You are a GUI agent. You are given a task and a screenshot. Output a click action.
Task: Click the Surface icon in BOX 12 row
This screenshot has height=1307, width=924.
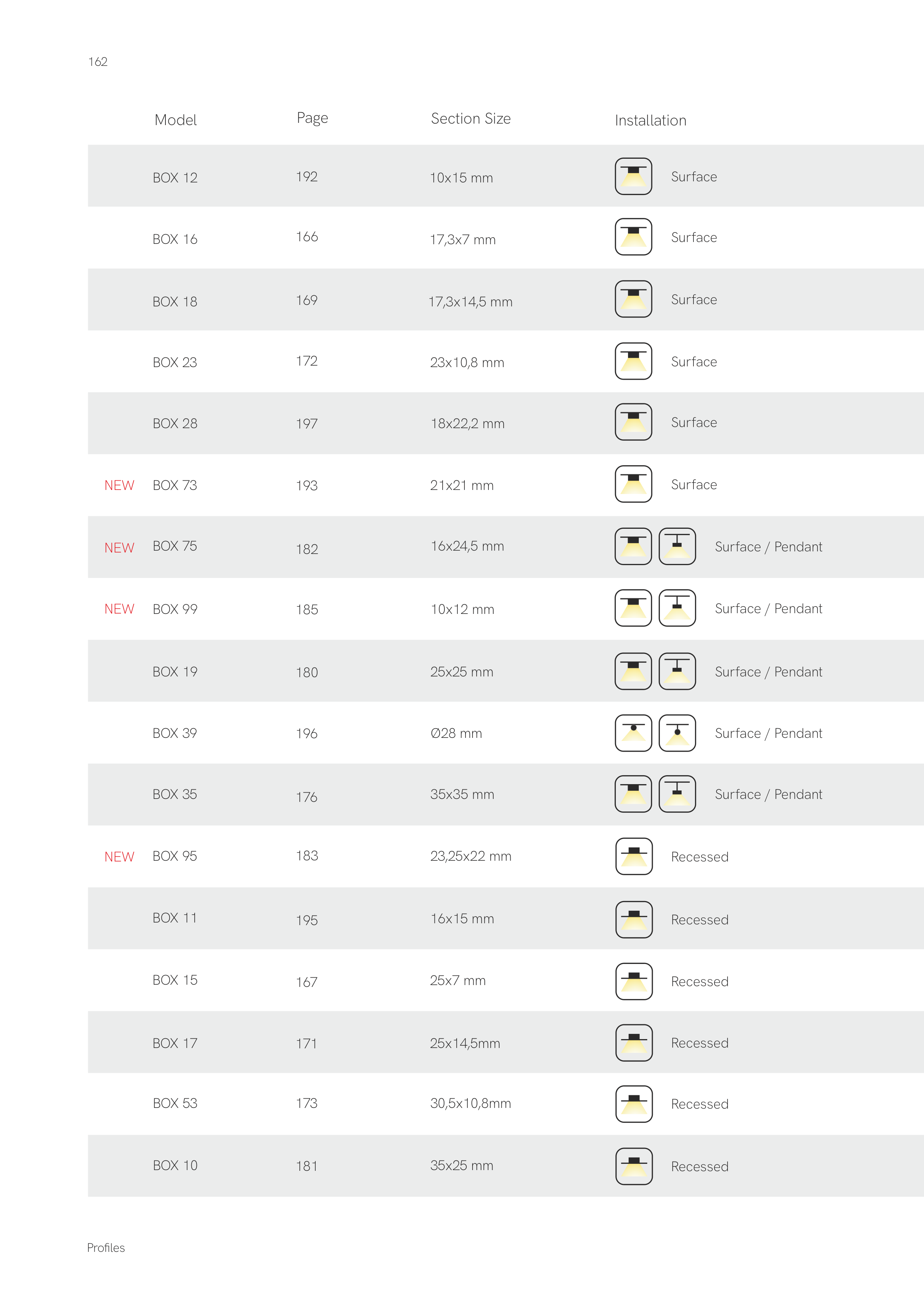(633, 177)
